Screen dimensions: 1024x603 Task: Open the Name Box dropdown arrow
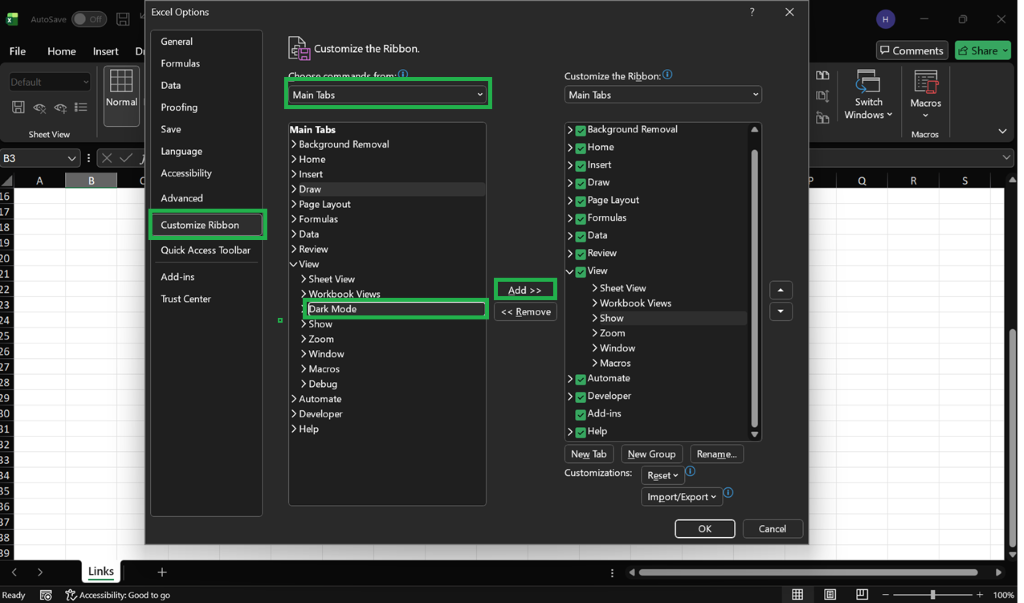click(71, 158)
